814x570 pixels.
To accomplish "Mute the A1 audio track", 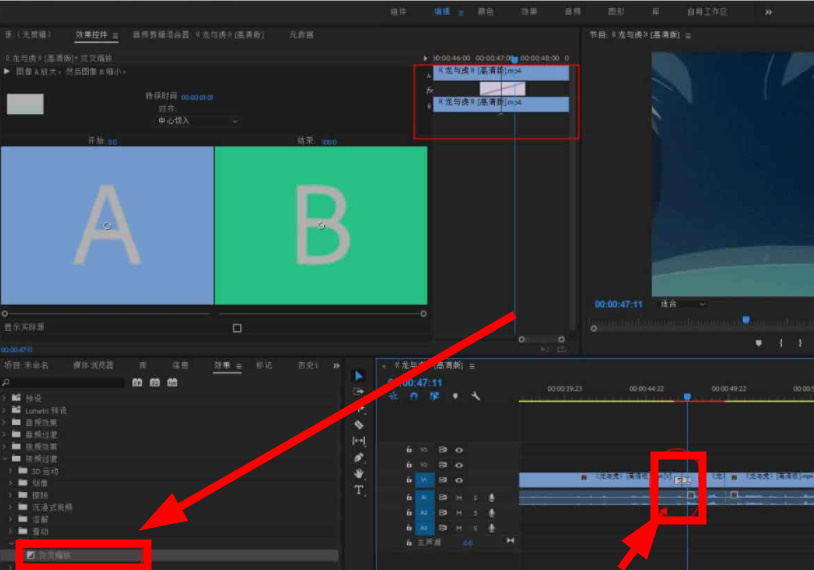I will (x=459, y=497).
